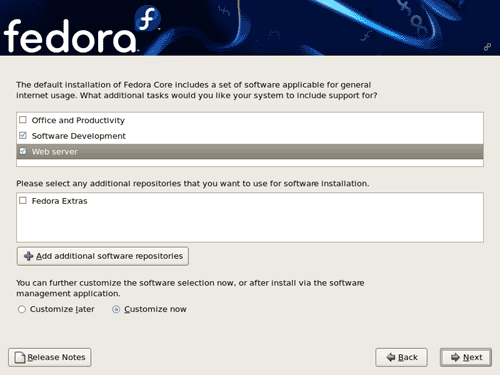
Task: Uncheck the Web server checkbox
Action: pyautogui.click(x=23, y=151)
